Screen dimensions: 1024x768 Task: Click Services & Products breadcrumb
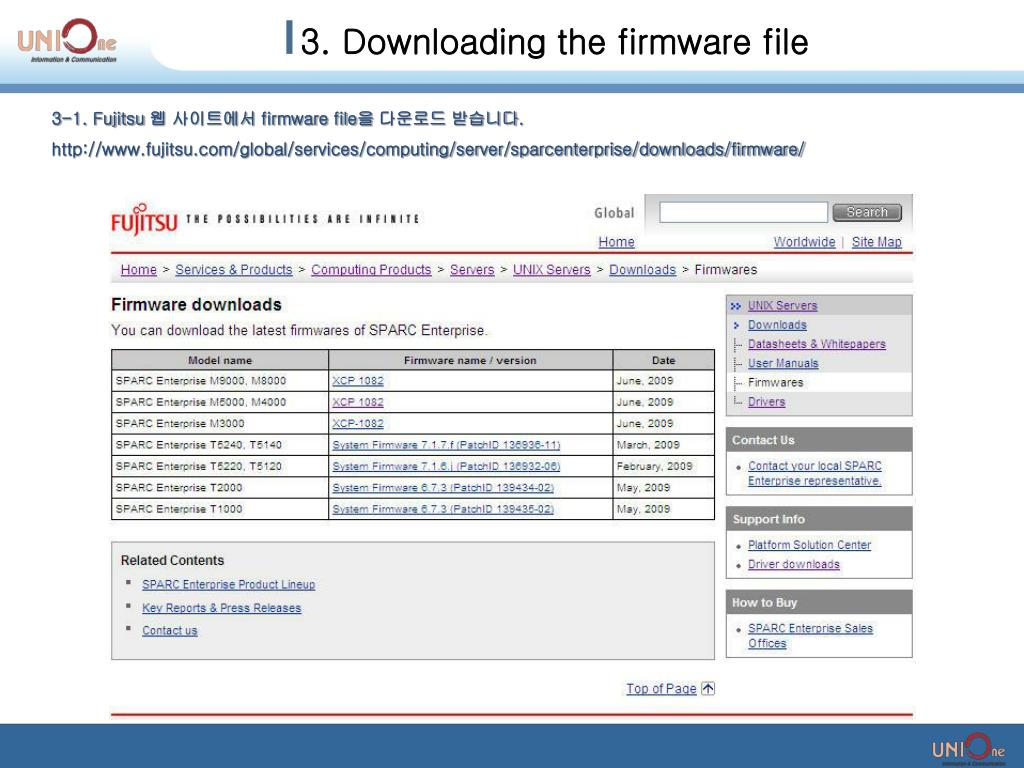pyautogui.click(x=234, y=270)
